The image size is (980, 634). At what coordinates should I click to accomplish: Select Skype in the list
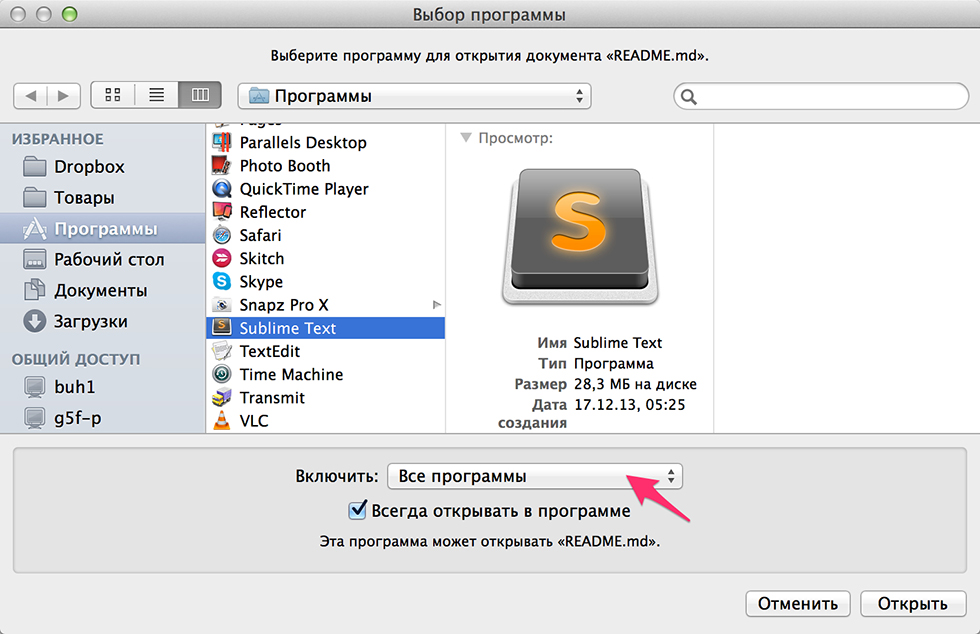coord(326,281)
